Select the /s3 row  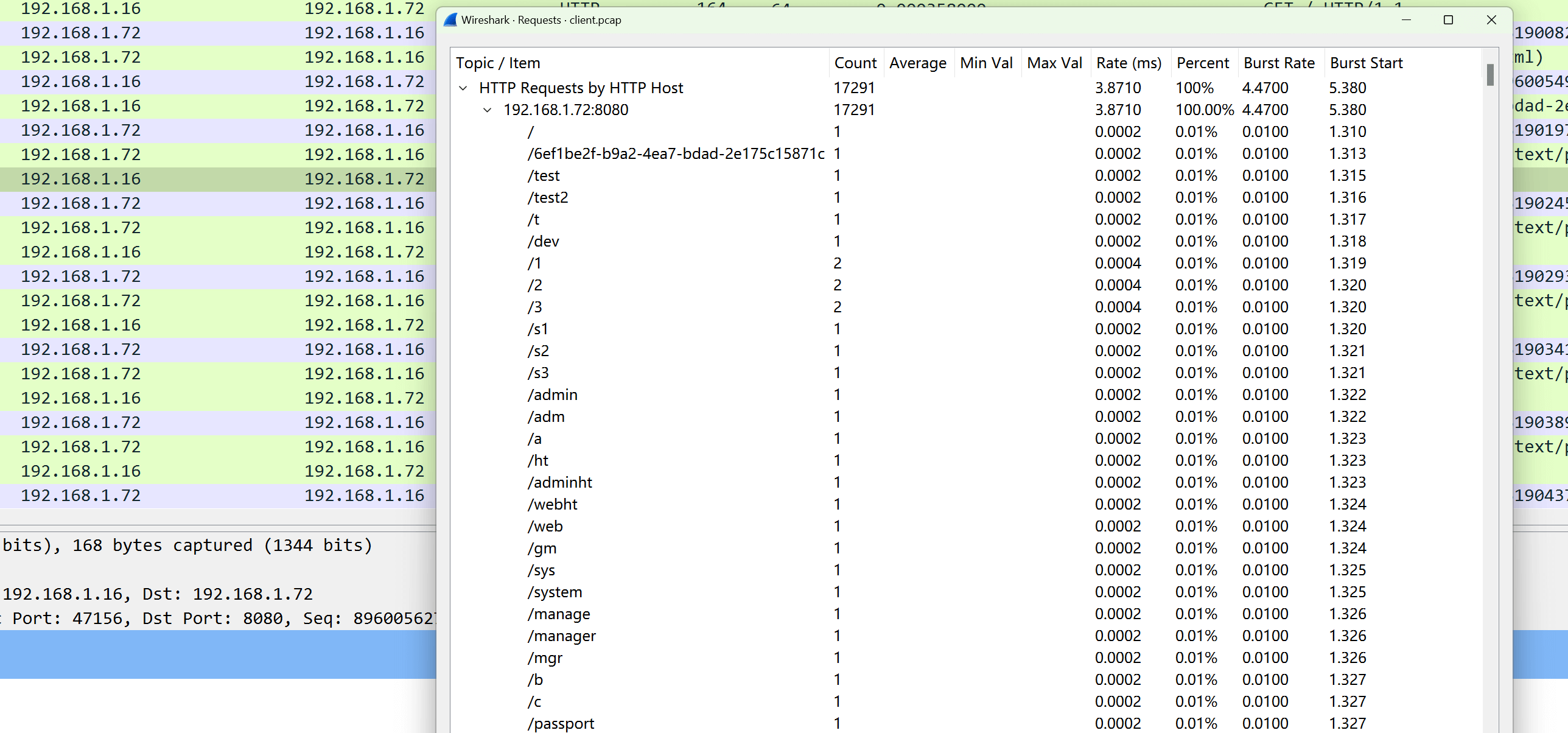(968, 373)
